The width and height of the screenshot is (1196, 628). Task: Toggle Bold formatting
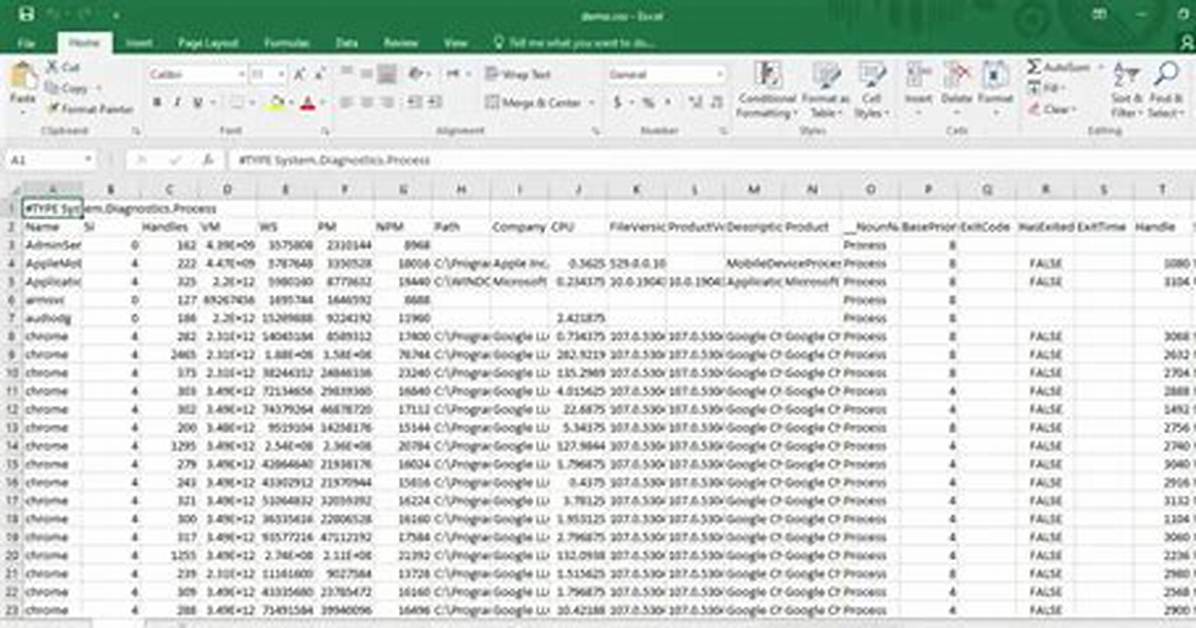tap(157, 102)
